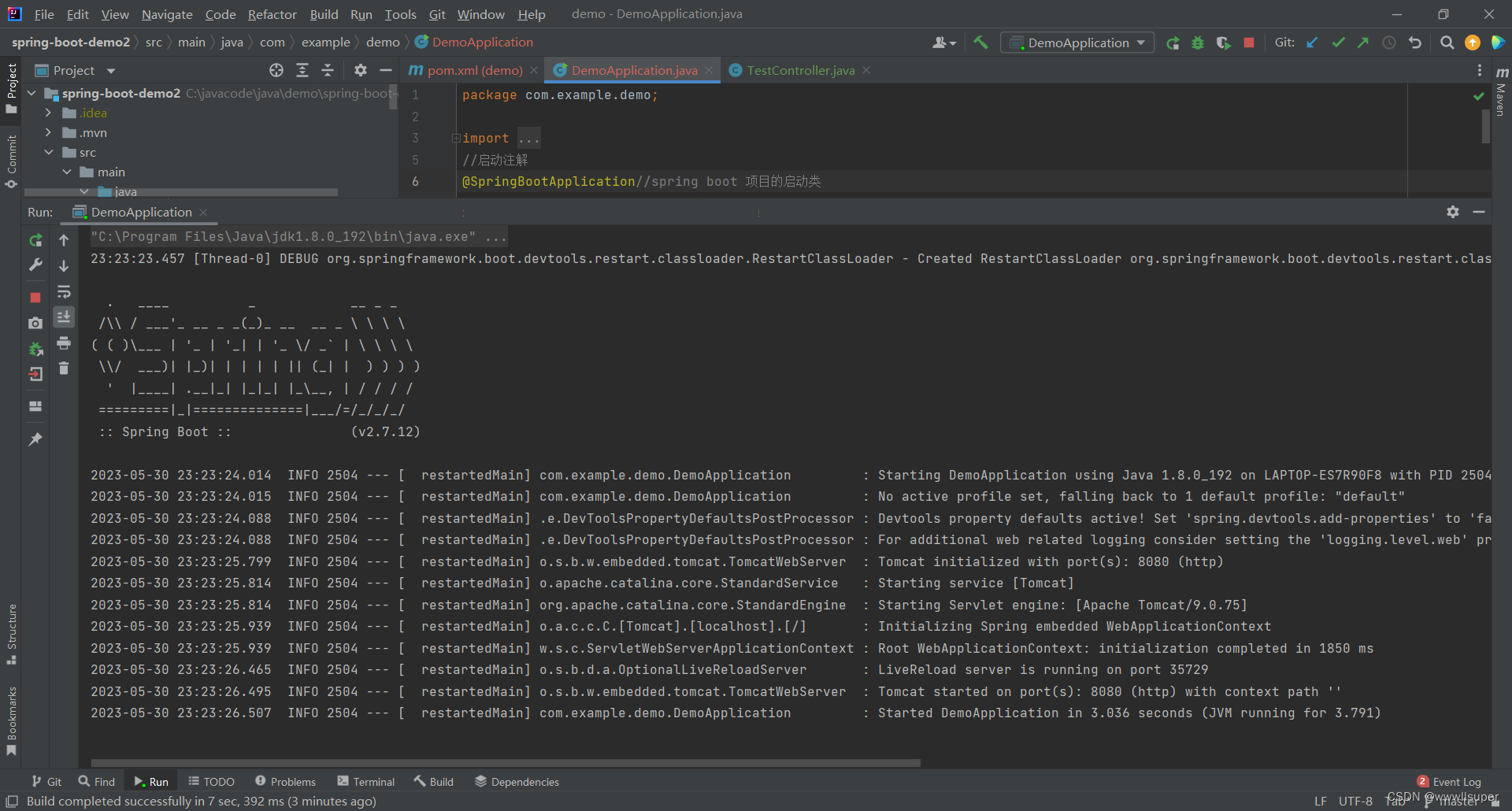This screenshot has width=1512, height=811.
Task: Toggle soft-wrap in the console
Action: [x=64, y=292]
